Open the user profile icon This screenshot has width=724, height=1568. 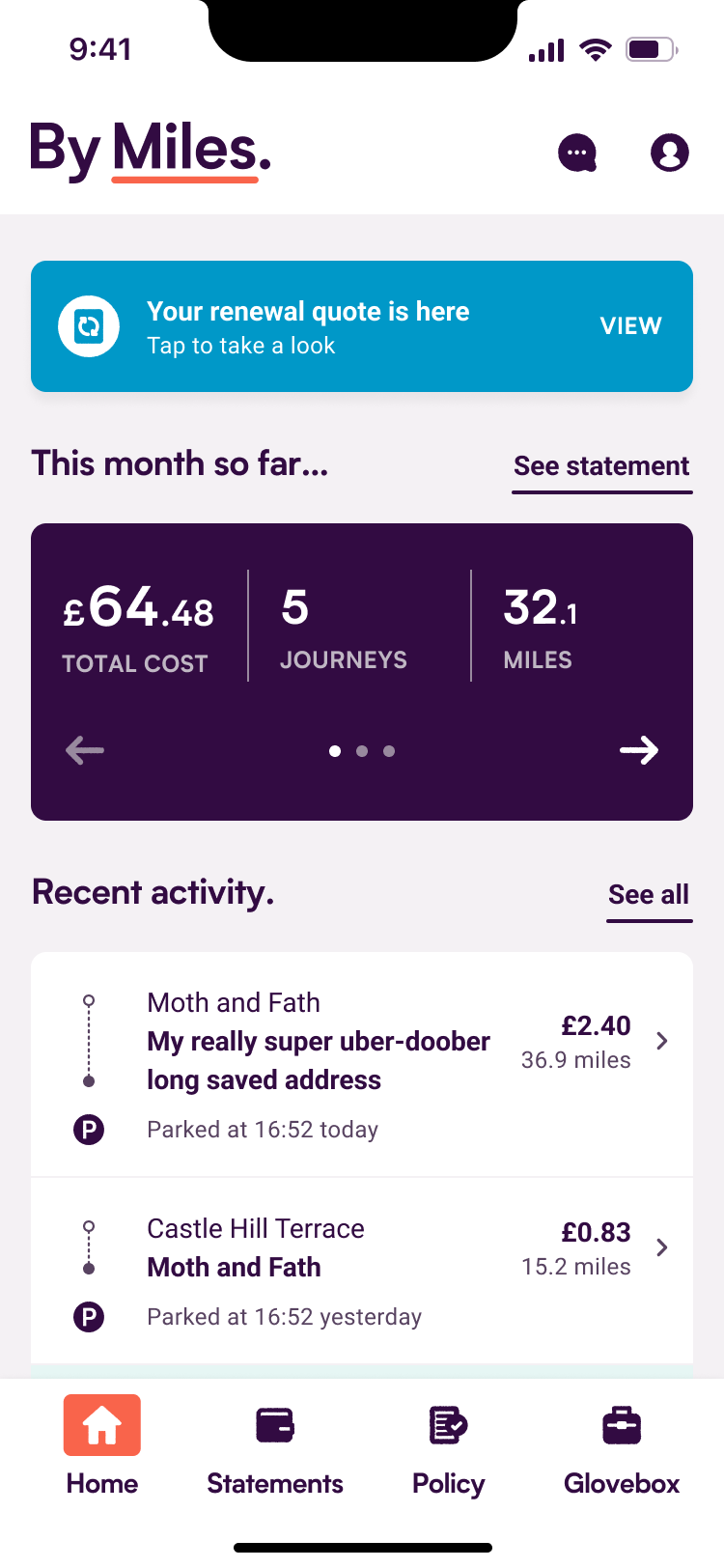click(x=669, y=153)
